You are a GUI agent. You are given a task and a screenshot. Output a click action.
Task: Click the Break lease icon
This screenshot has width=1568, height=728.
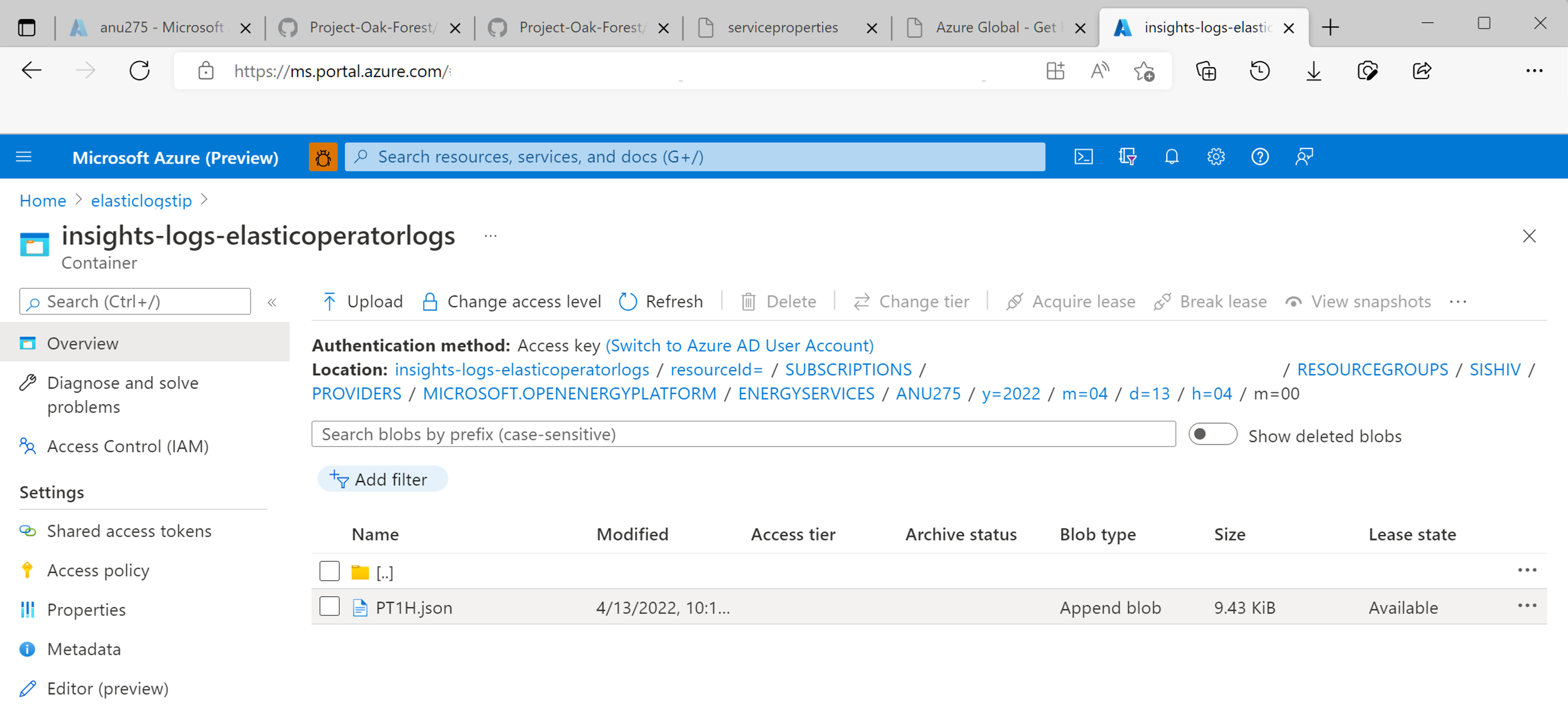tap(1163, 301)
